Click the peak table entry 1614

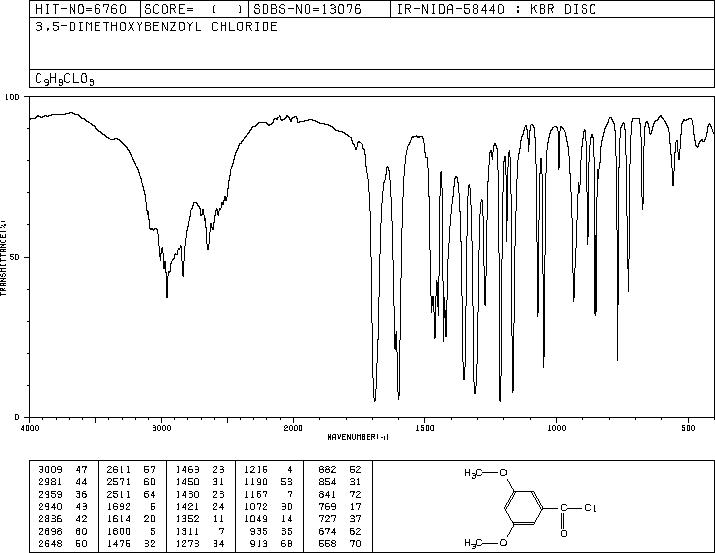point(119,519)
